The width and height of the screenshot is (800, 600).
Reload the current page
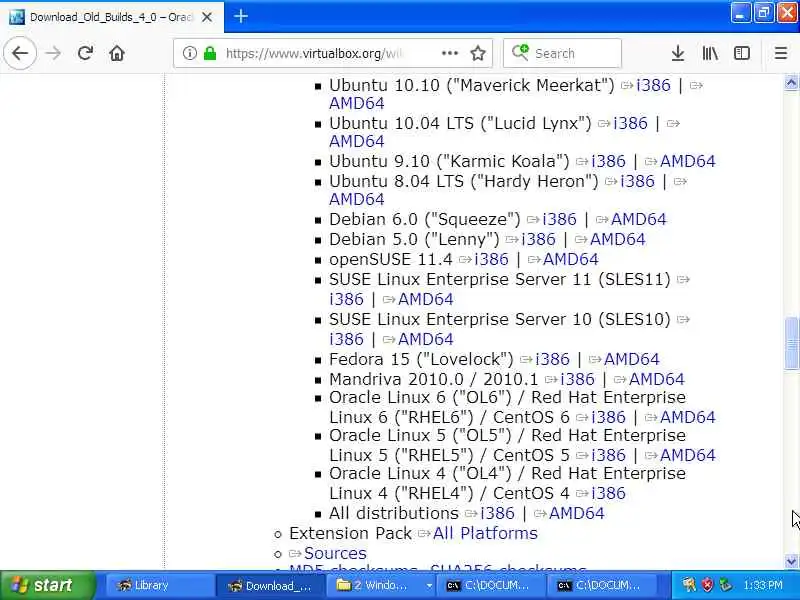[x=85, y=53]
